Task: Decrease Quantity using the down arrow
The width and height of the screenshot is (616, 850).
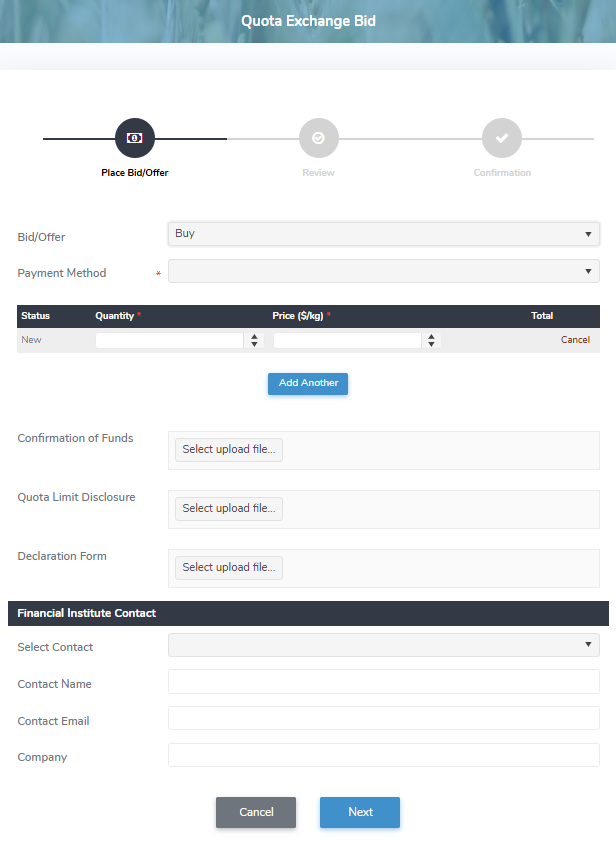Action: pyautogui.click(x=255, y=345)
